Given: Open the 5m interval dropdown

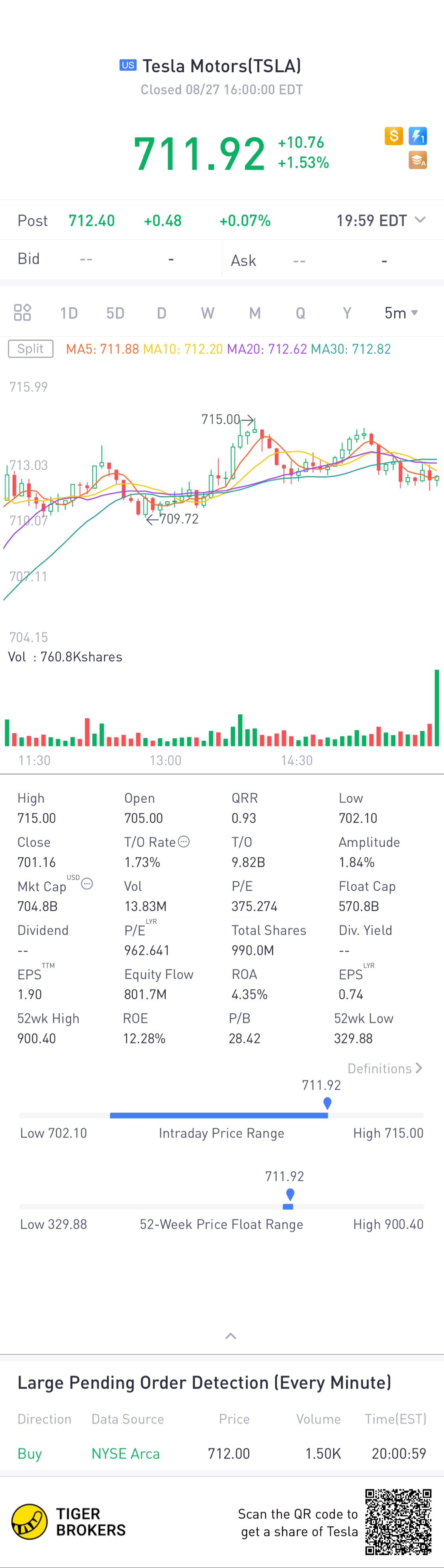Looking at the screenshot, I should [x=401, y=313].
